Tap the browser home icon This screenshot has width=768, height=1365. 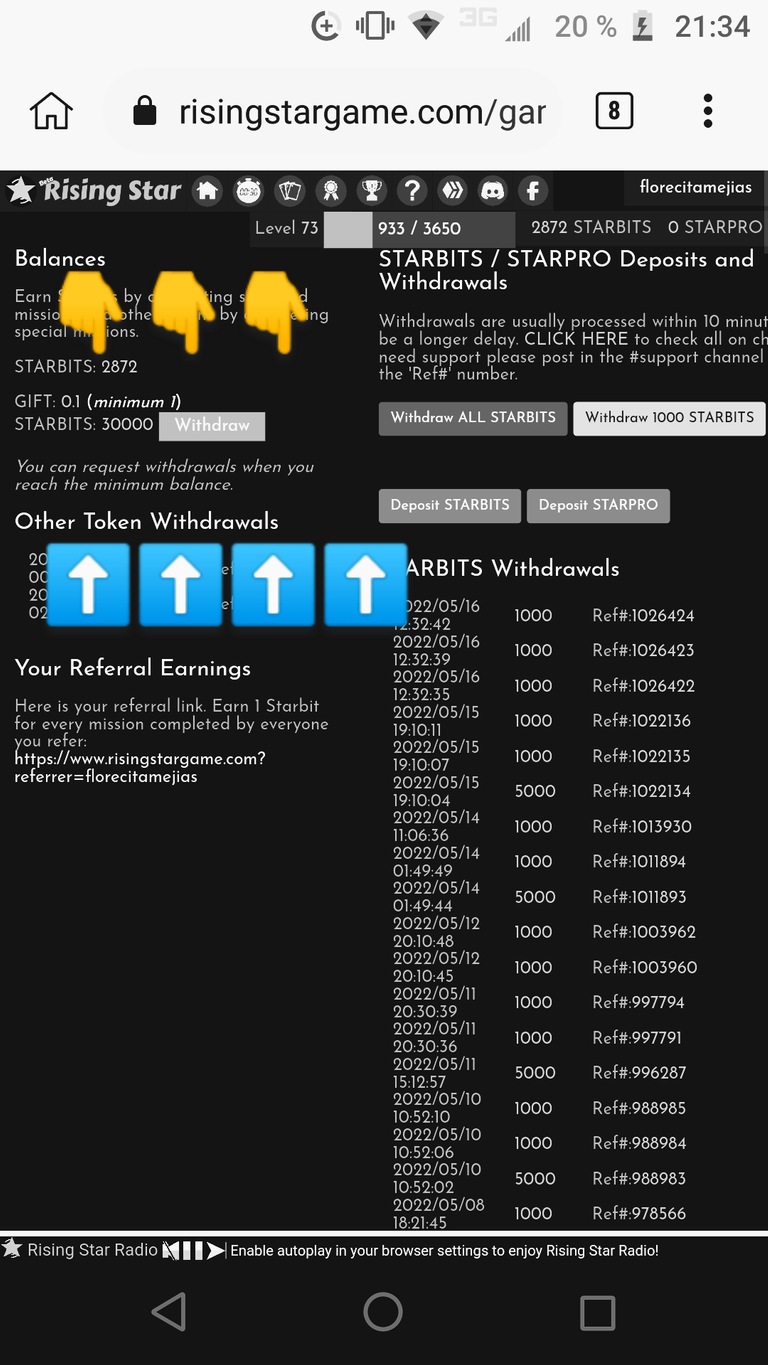tap(52, 112)
